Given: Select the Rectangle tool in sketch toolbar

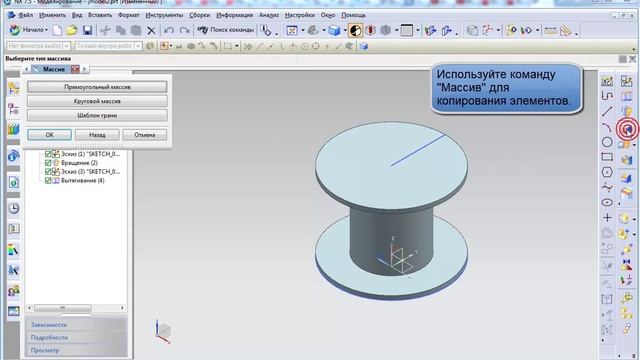Looking at the screenshot, I should [x=607, y=157].
